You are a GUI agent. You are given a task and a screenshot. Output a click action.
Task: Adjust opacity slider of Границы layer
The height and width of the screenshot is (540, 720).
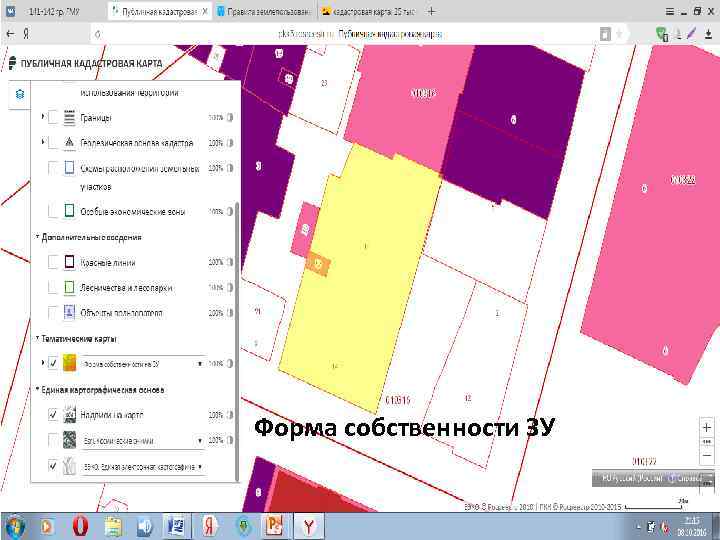230,118
